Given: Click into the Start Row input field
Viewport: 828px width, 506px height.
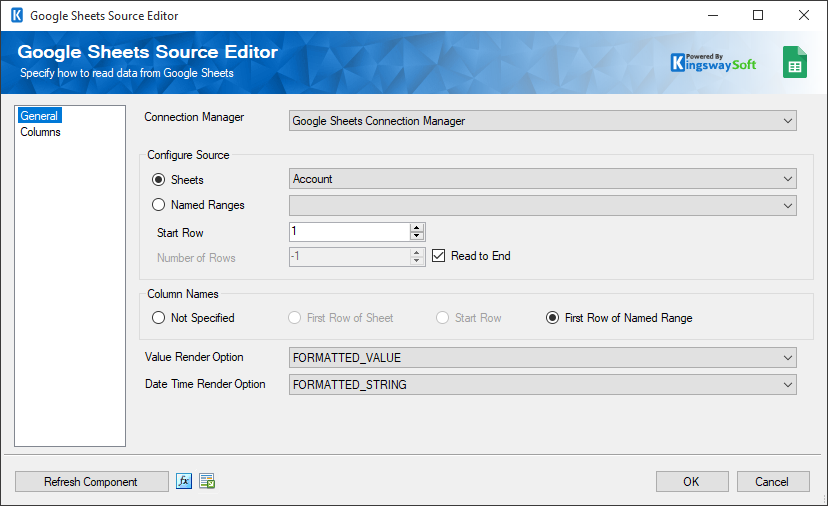Looking at the screenshot, I should 349,232.
